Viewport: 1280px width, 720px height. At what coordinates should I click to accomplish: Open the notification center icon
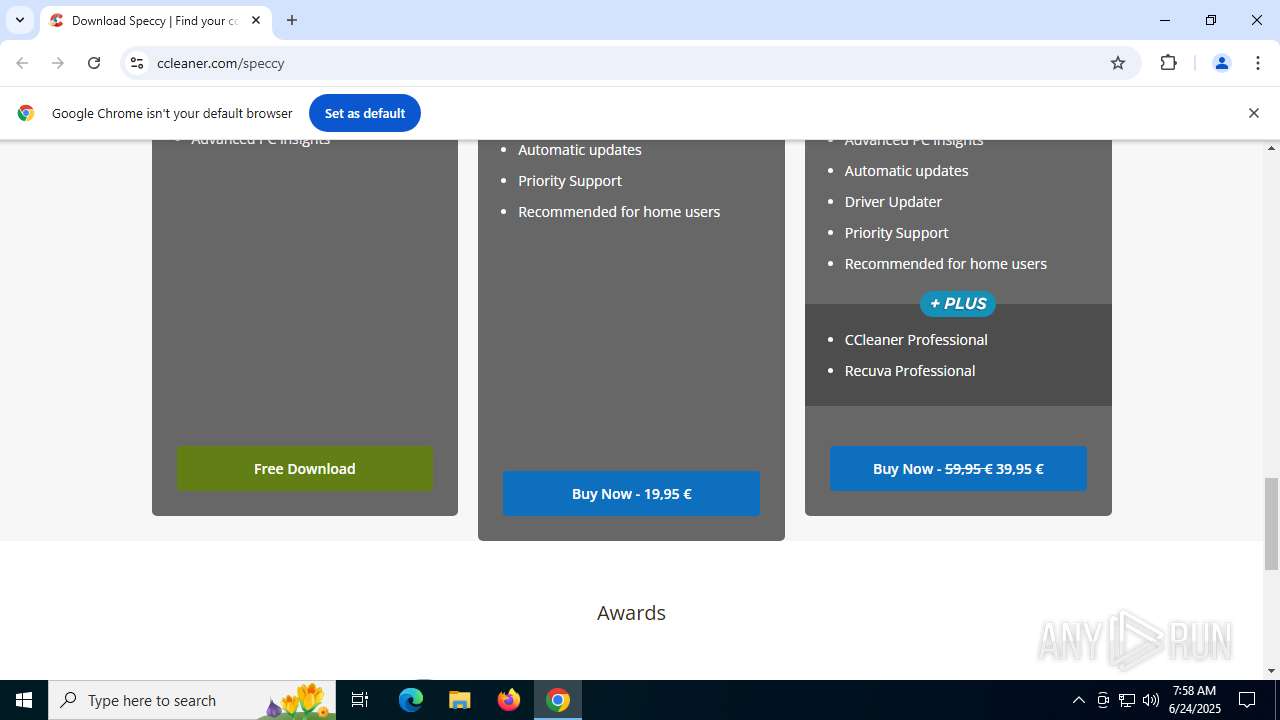click(1247, 700)
